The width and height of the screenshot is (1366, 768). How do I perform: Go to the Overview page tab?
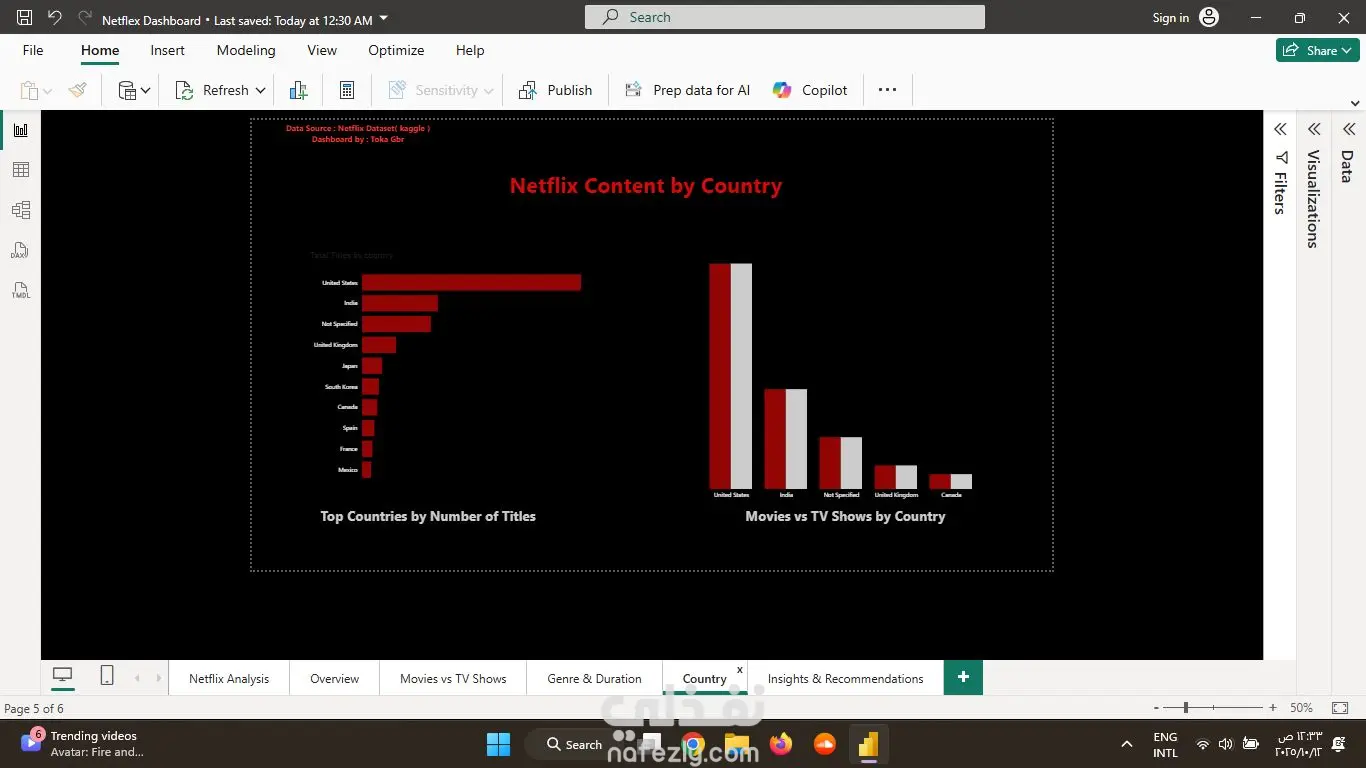click(334, 678)
